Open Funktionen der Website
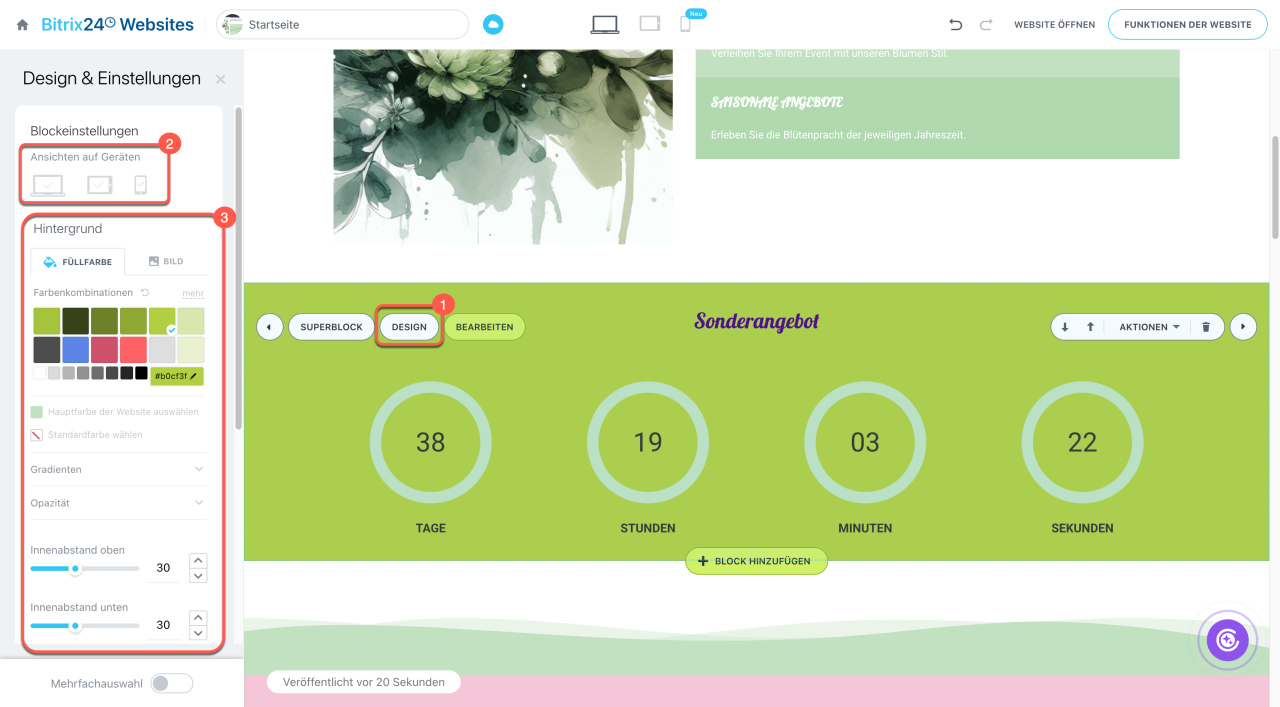 [1187, 25]
